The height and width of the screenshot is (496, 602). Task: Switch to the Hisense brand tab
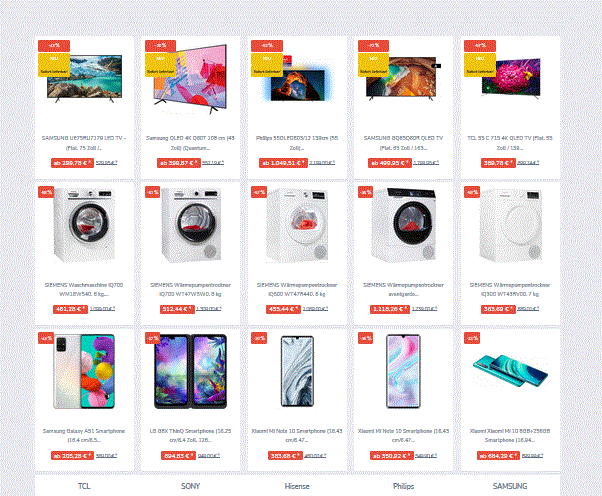point(297,486)
